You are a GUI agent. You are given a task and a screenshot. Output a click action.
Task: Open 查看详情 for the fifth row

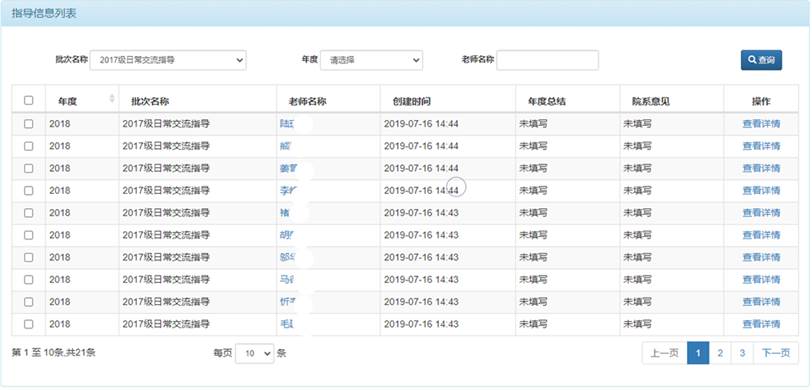(761, 213)
